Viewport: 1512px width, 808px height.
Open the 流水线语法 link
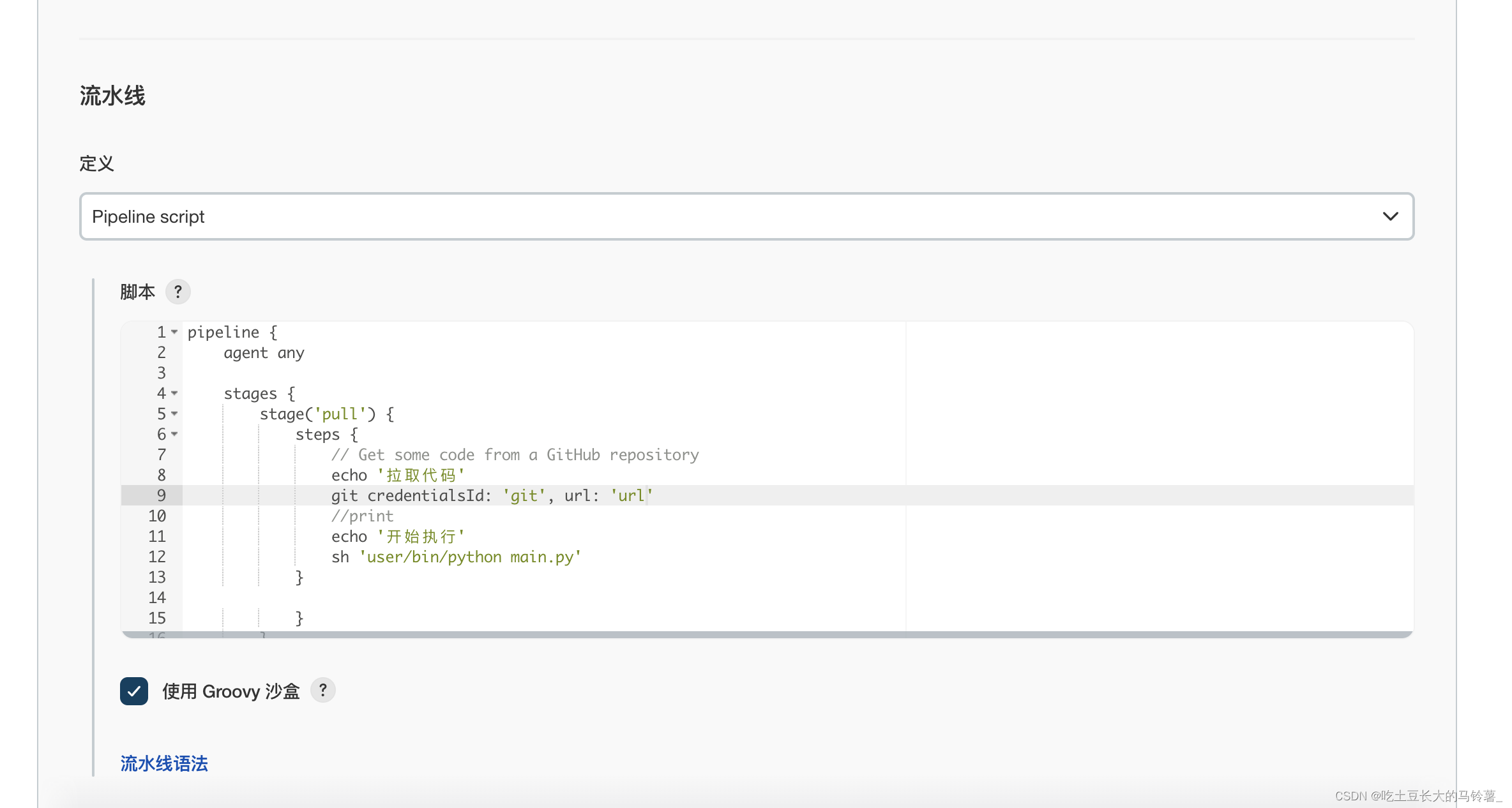[164, 763]
